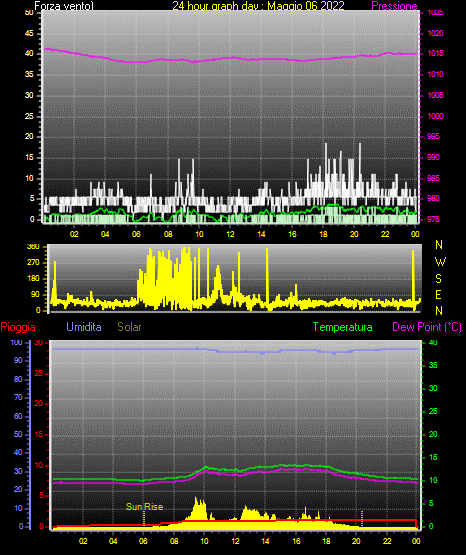Click the '24 hour graph day : Maggio 06 2022' title

pos(258,6)
